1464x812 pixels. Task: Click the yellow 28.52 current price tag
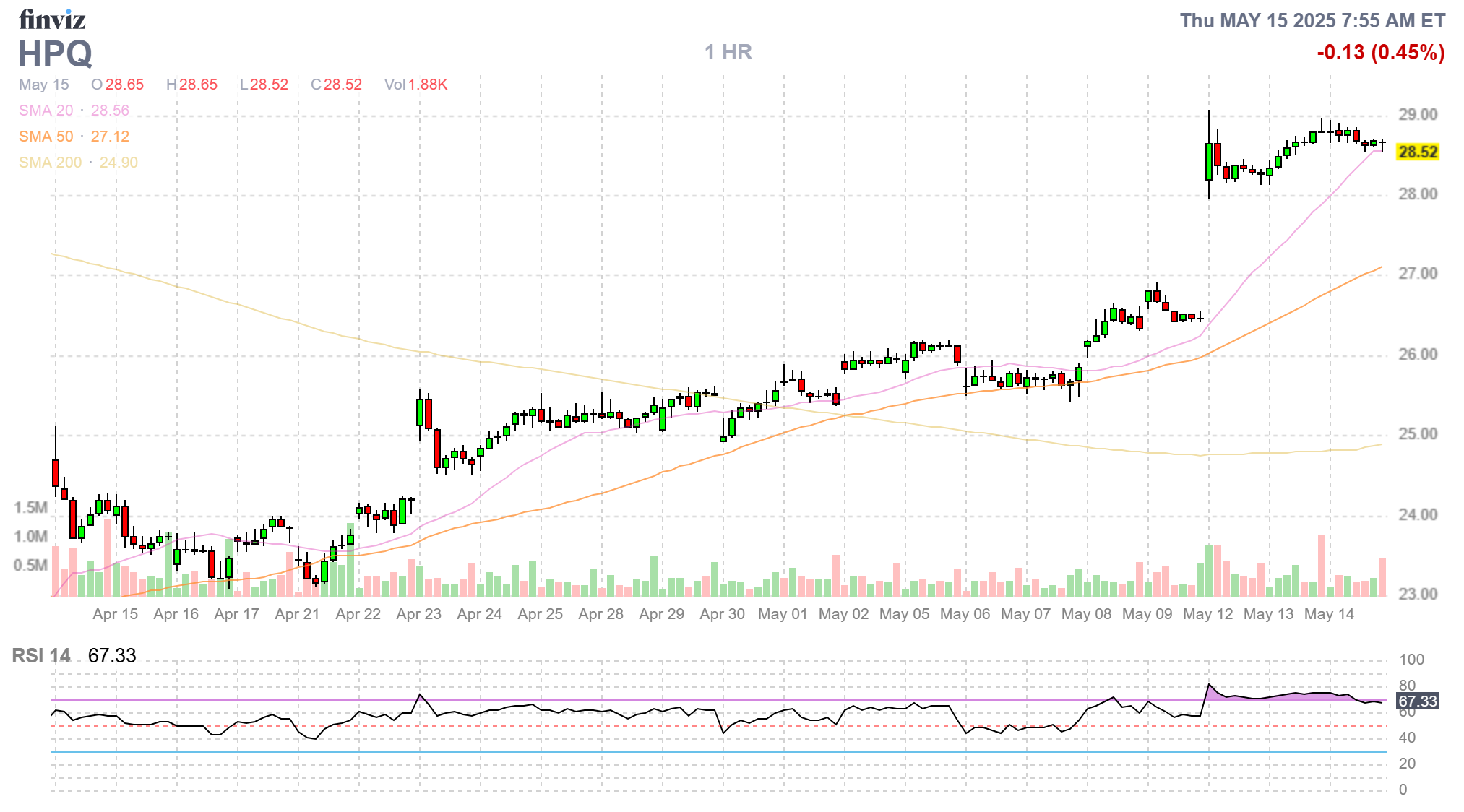[1417, 152]
